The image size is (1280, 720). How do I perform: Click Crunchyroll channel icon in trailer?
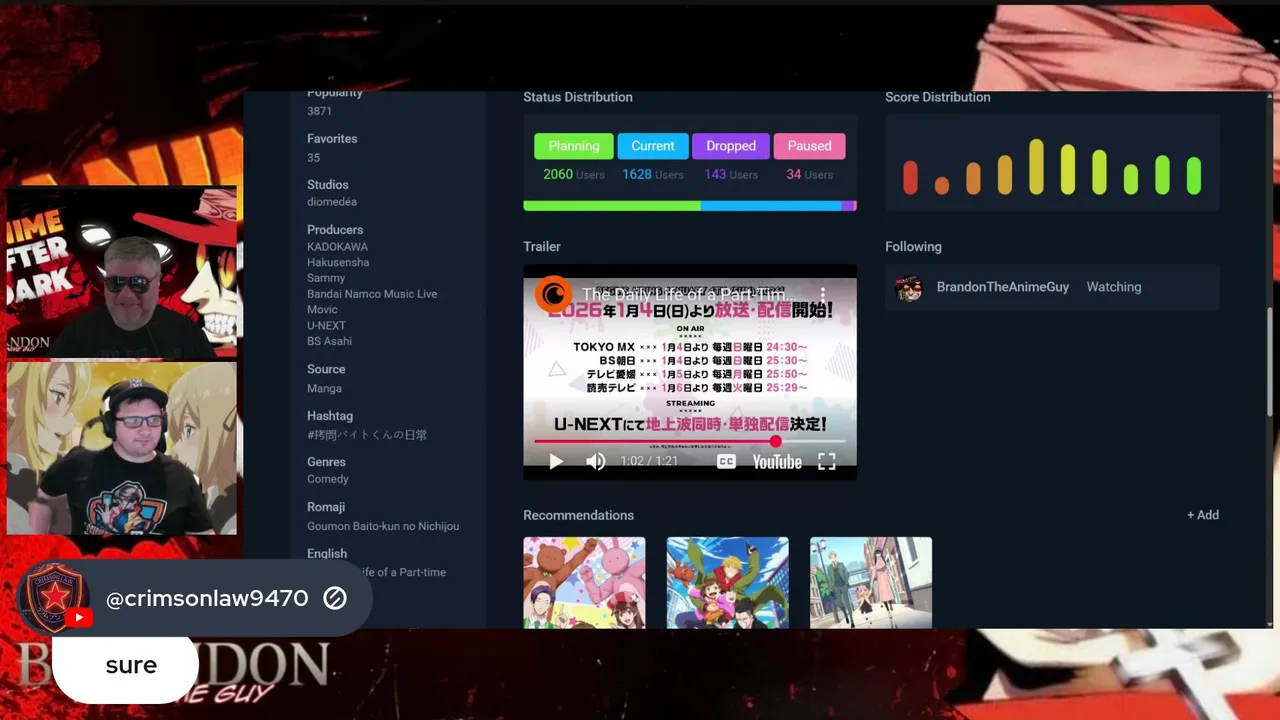(553, 294)
